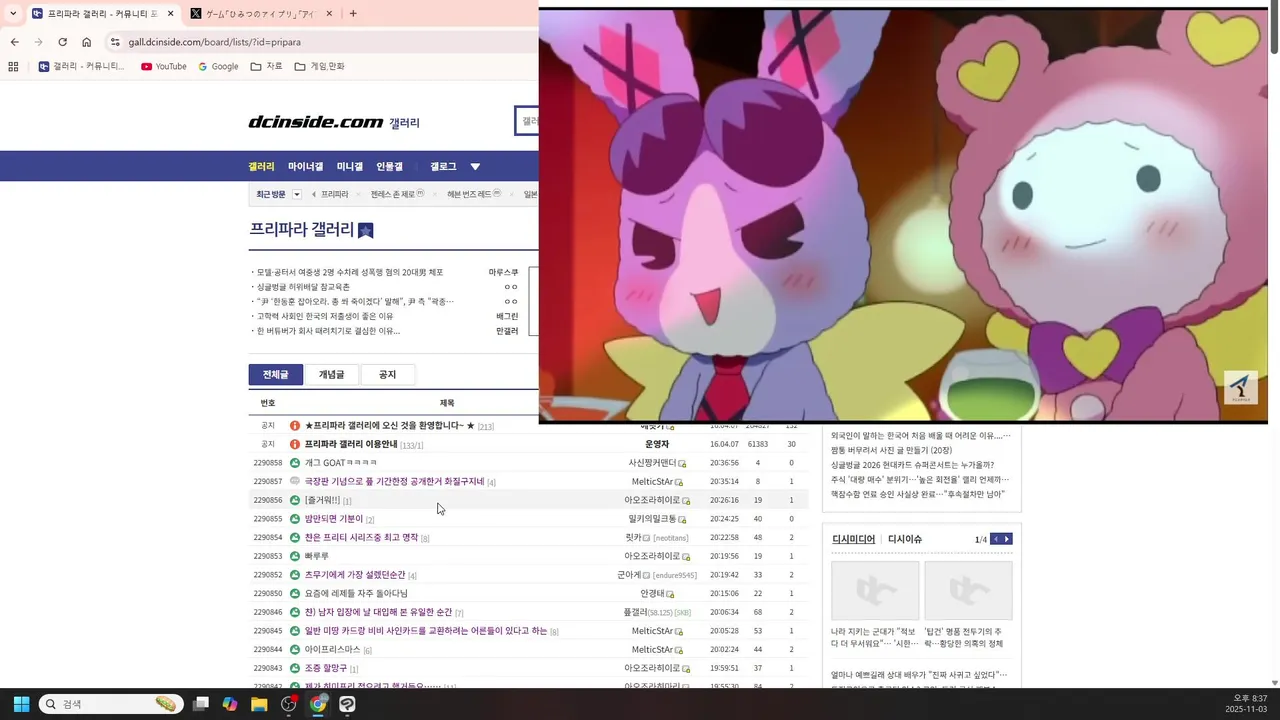Close the 프리파라 갤러리 browser tab
Image resolution: width=1280 pixels, height=720 pixels.
[x=170, y=14]
